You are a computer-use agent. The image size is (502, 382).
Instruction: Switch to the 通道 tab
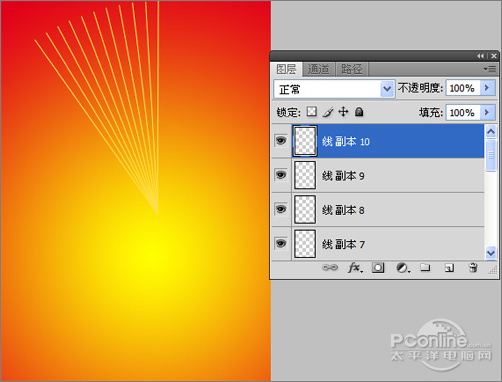[x=318, y=69]
